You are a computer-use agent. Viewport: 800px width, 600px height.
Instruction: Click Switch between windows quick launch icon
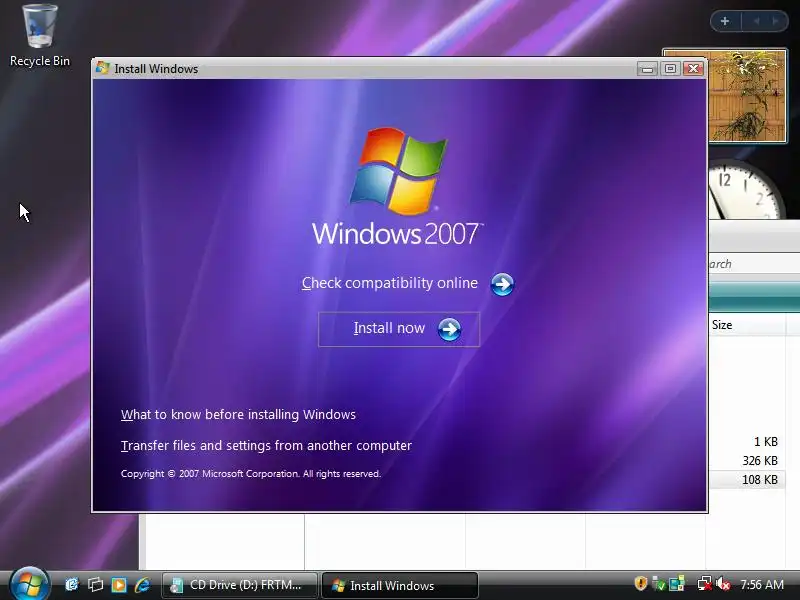pos(95,585)
